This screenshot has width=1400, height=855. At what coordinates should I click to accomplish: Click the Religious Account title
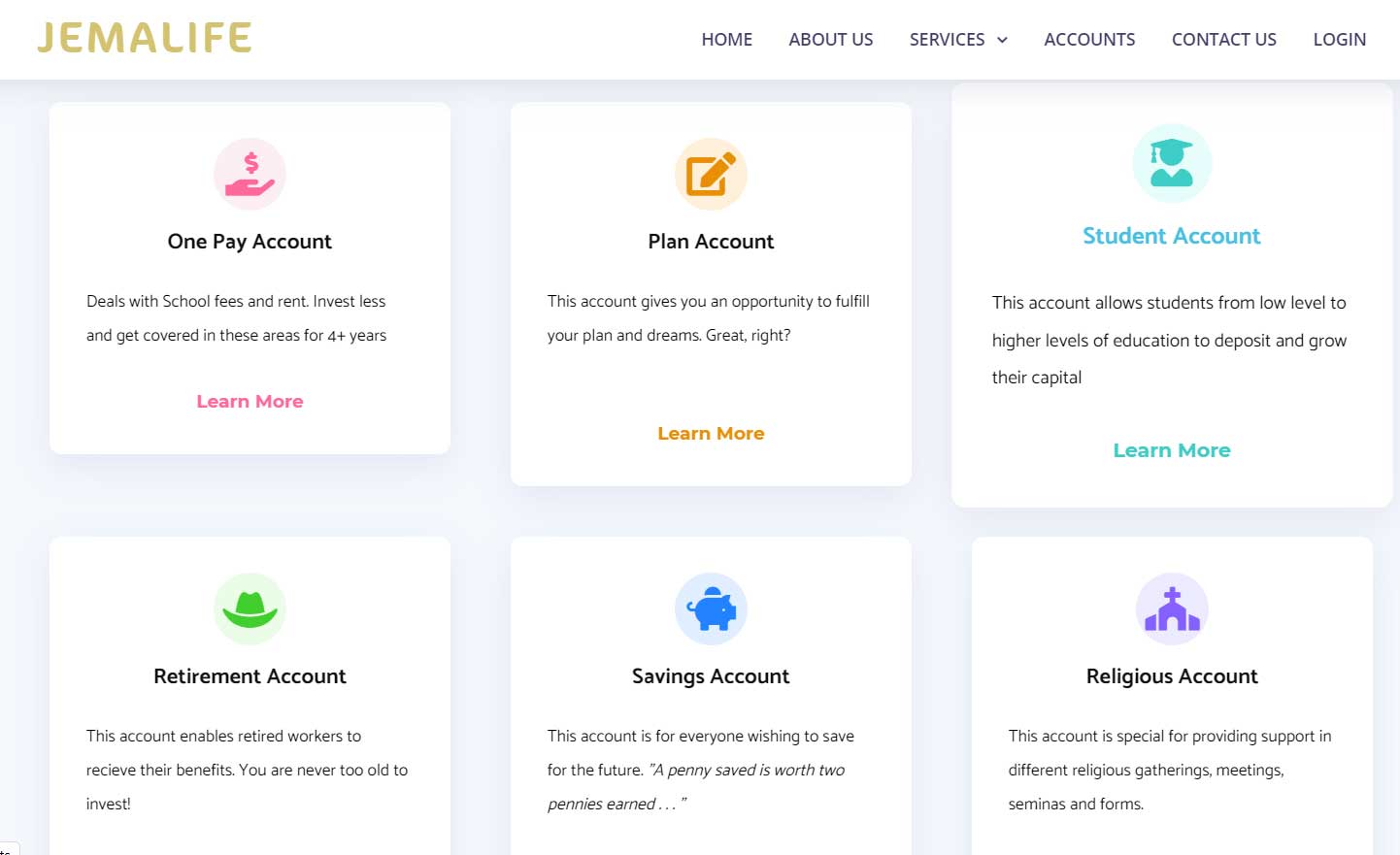click(x=1172, y=676)
